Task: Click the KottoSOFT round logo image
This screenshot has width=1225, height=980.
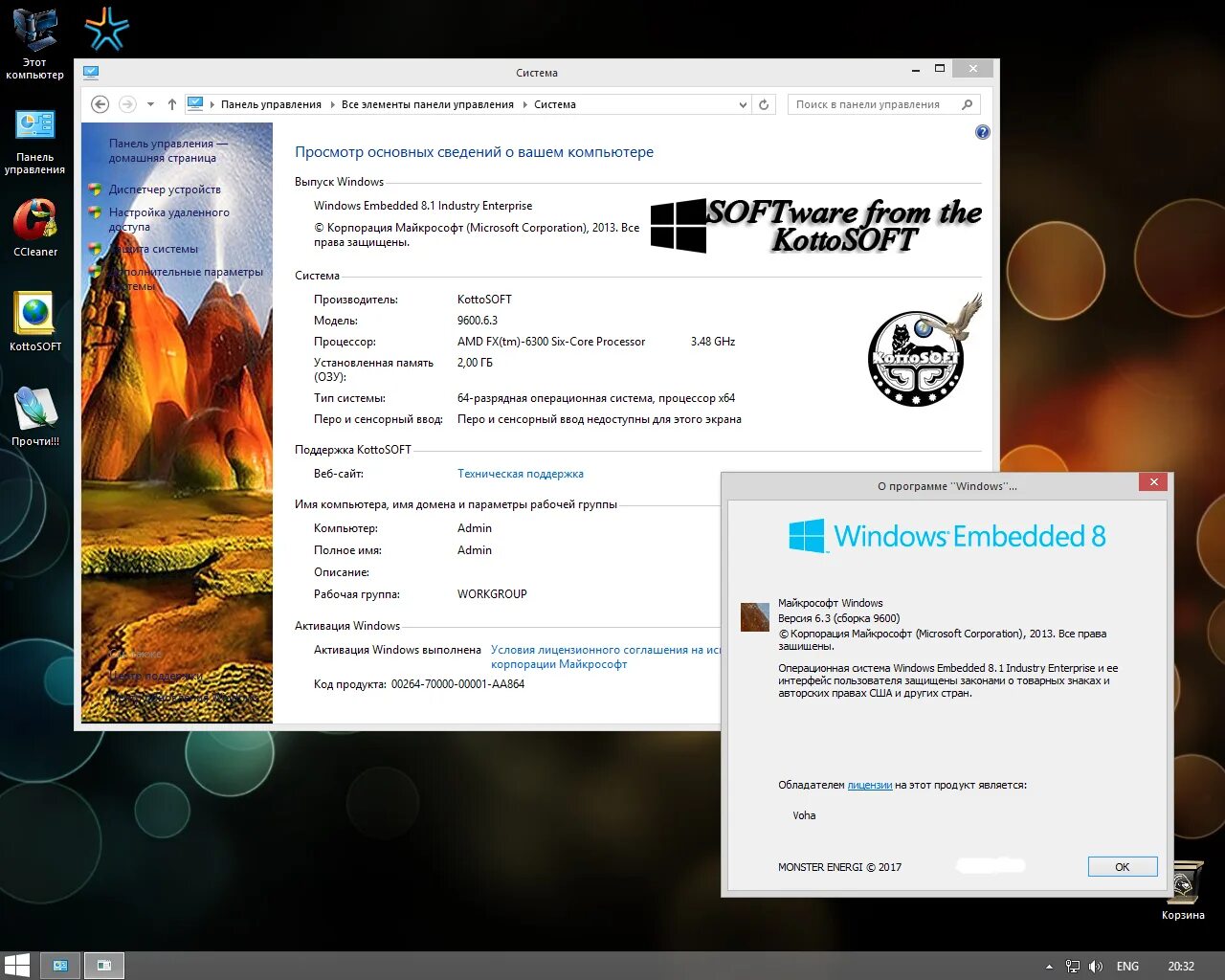Action: click(x=924, y=351)
